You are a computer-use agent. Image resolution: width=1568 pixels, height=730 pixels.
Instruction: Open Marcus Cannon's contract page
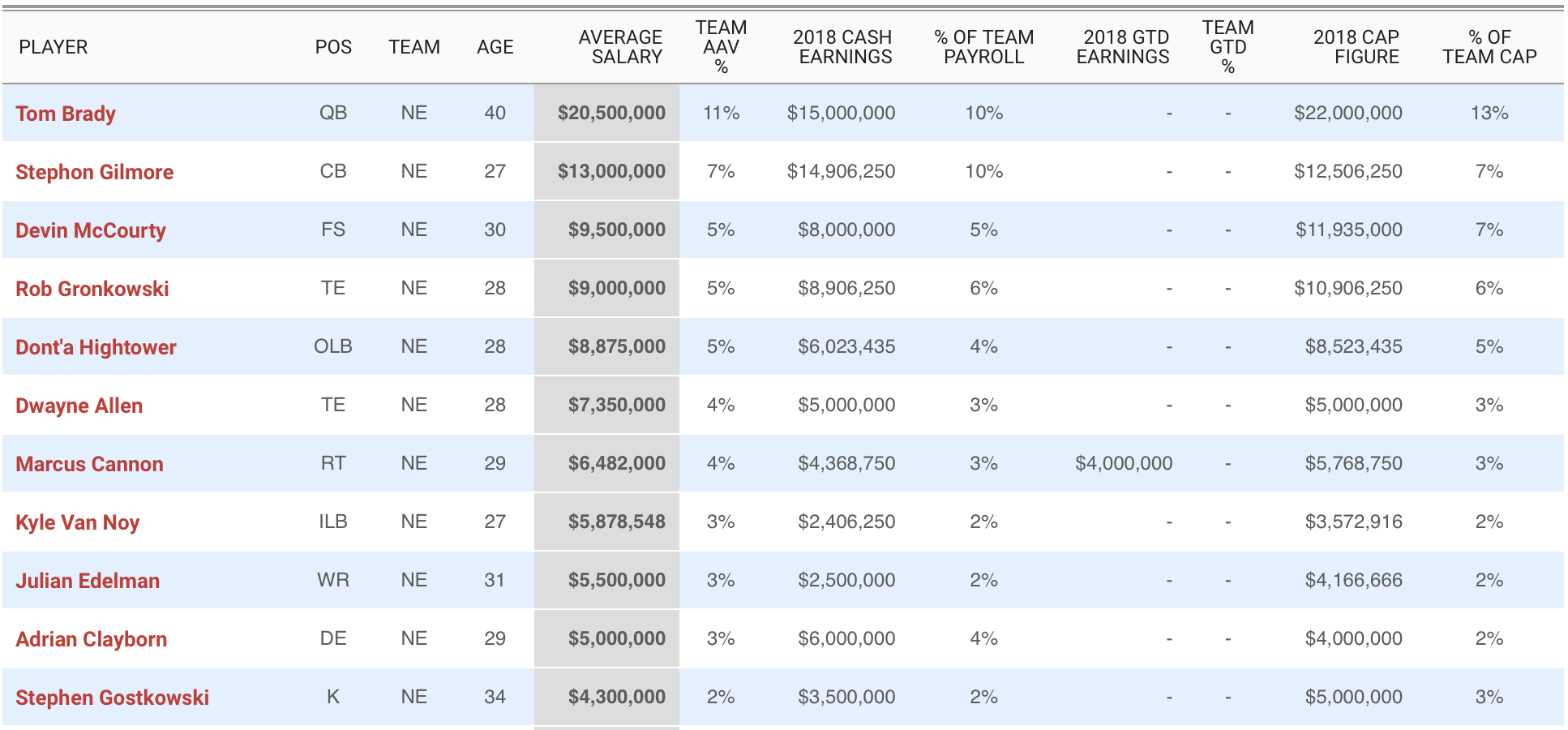[89, 464]
